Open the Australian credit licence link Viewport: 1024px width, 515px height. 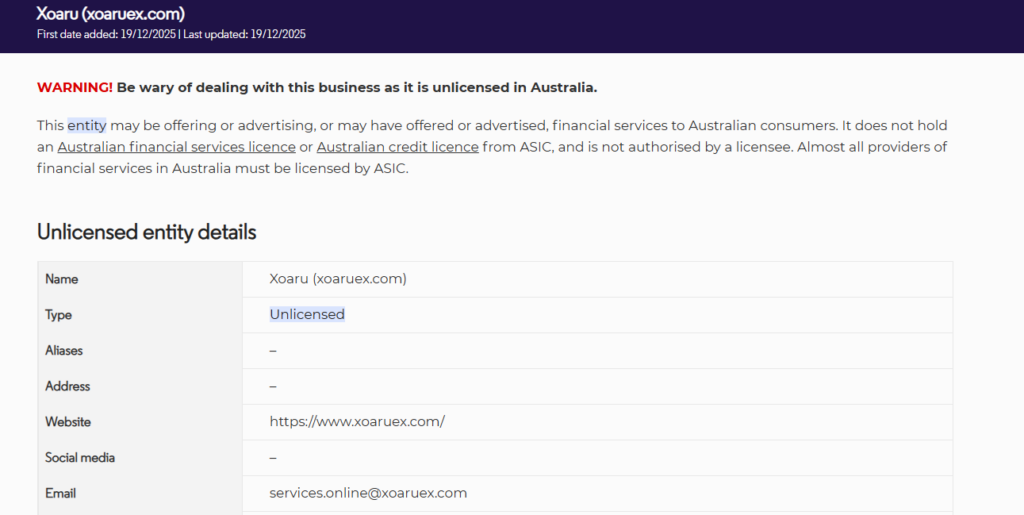coord(397,147)
